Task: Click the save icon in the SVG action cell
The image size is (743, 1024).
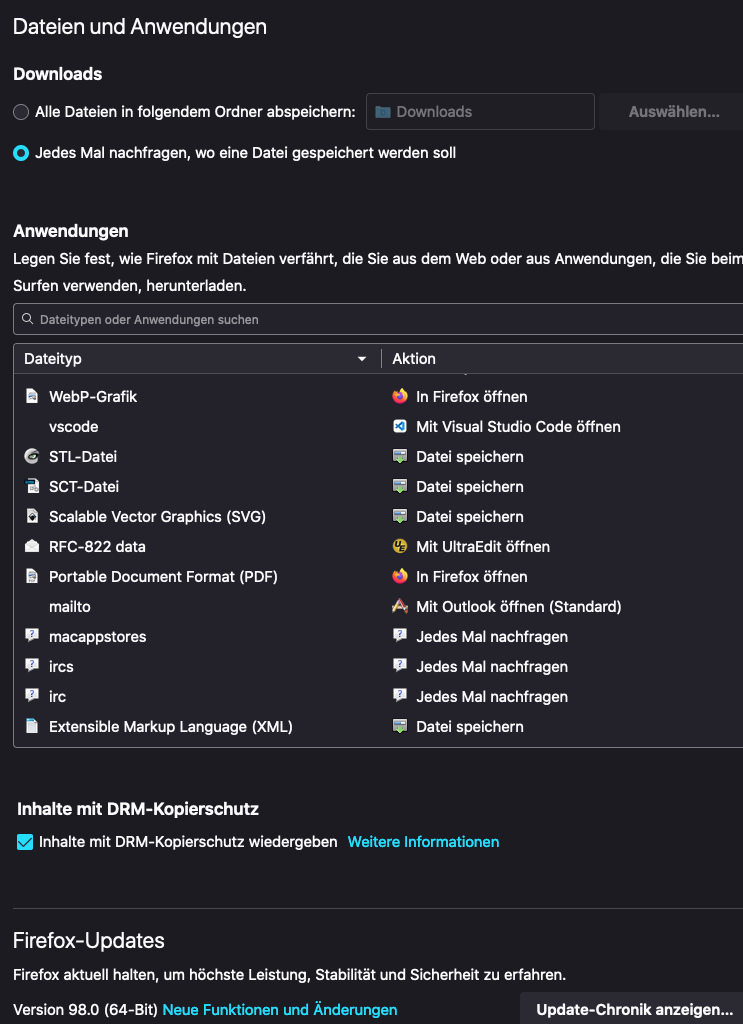Action: click(400, 517)
